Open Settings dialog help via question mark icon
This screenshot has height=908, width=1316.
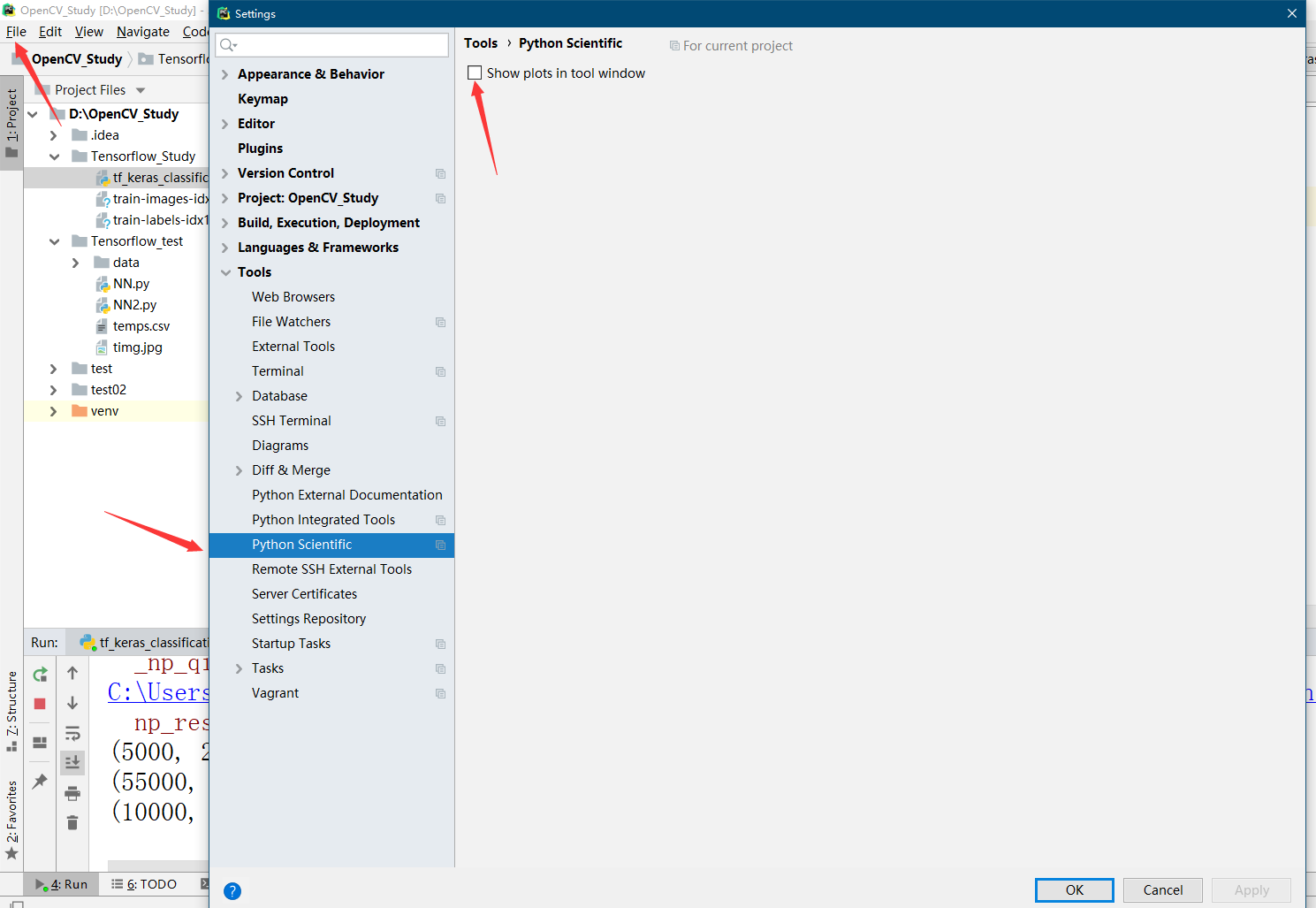coord(232,891)
